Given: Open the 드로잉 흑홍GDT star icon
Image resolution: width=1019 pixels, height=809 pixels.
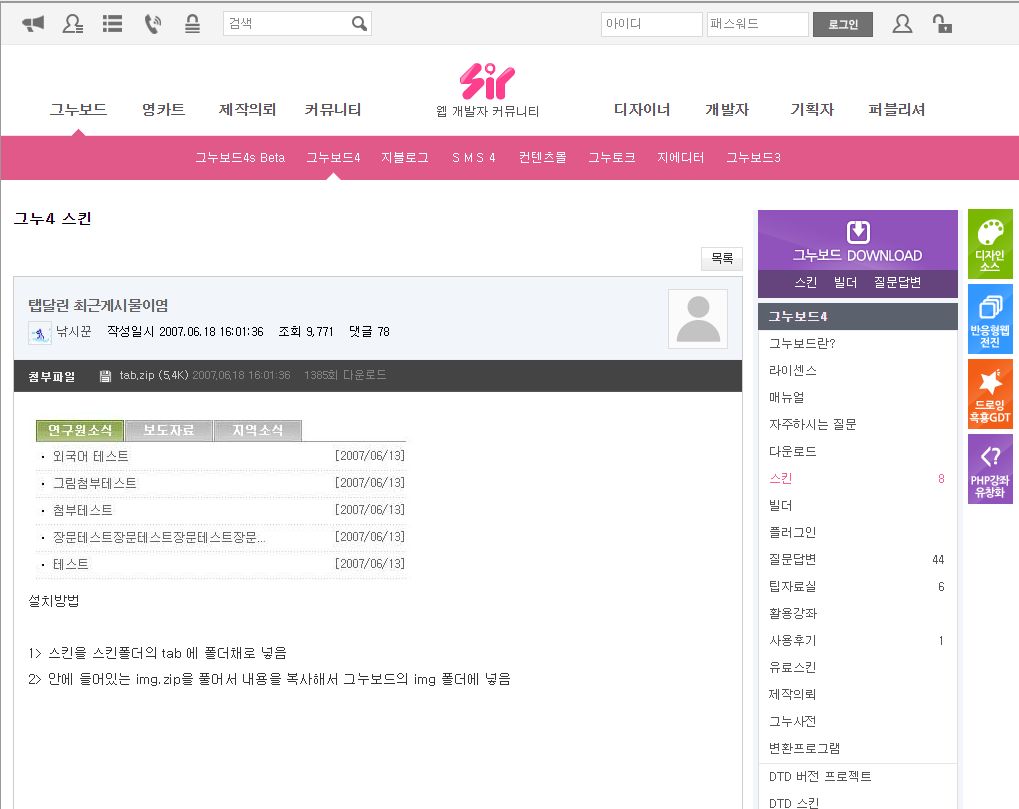Looking at the screenshot, I should point(989,394).
